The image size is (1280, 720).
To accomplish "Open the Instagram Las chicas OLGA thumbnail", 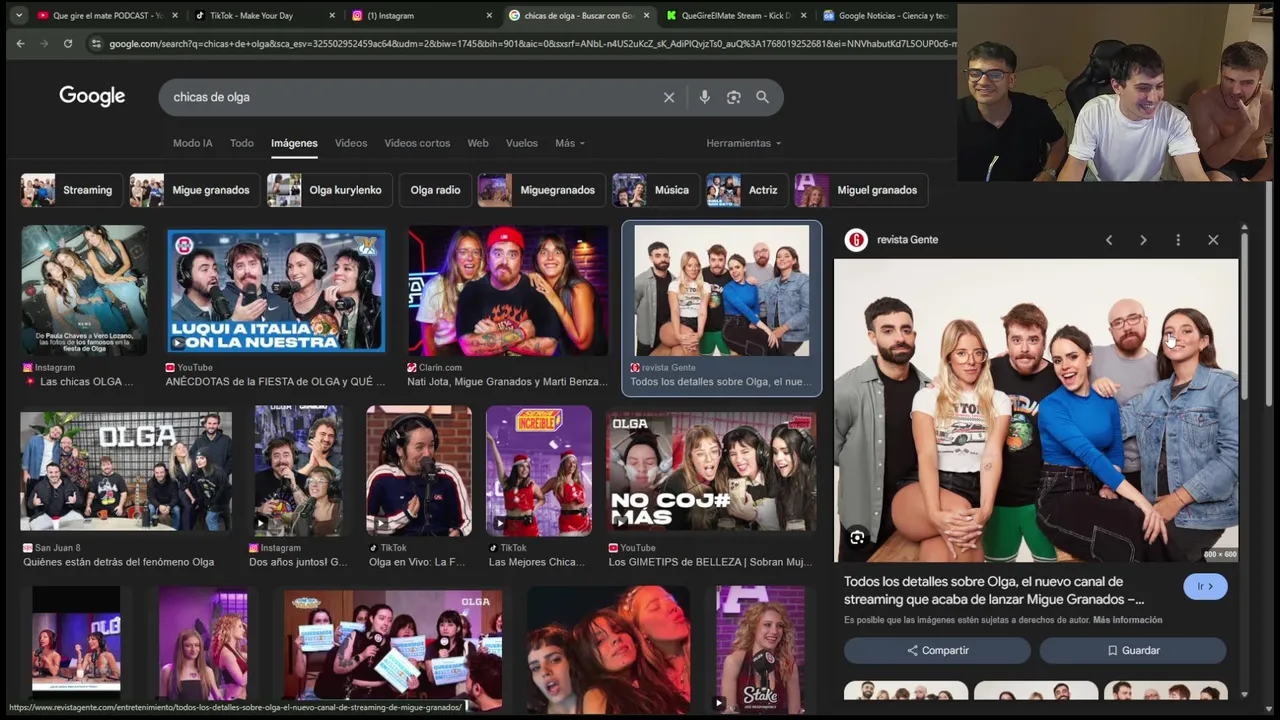I will (84, 290).
